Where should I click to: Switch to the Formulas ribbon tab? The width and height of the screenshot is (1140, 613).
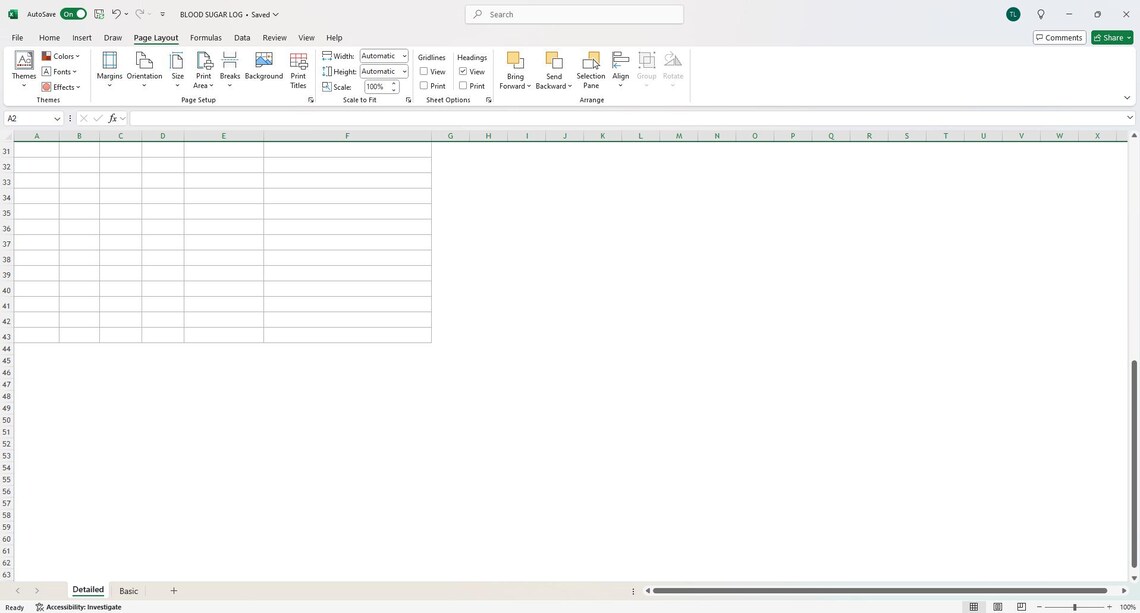coord(206,37)
